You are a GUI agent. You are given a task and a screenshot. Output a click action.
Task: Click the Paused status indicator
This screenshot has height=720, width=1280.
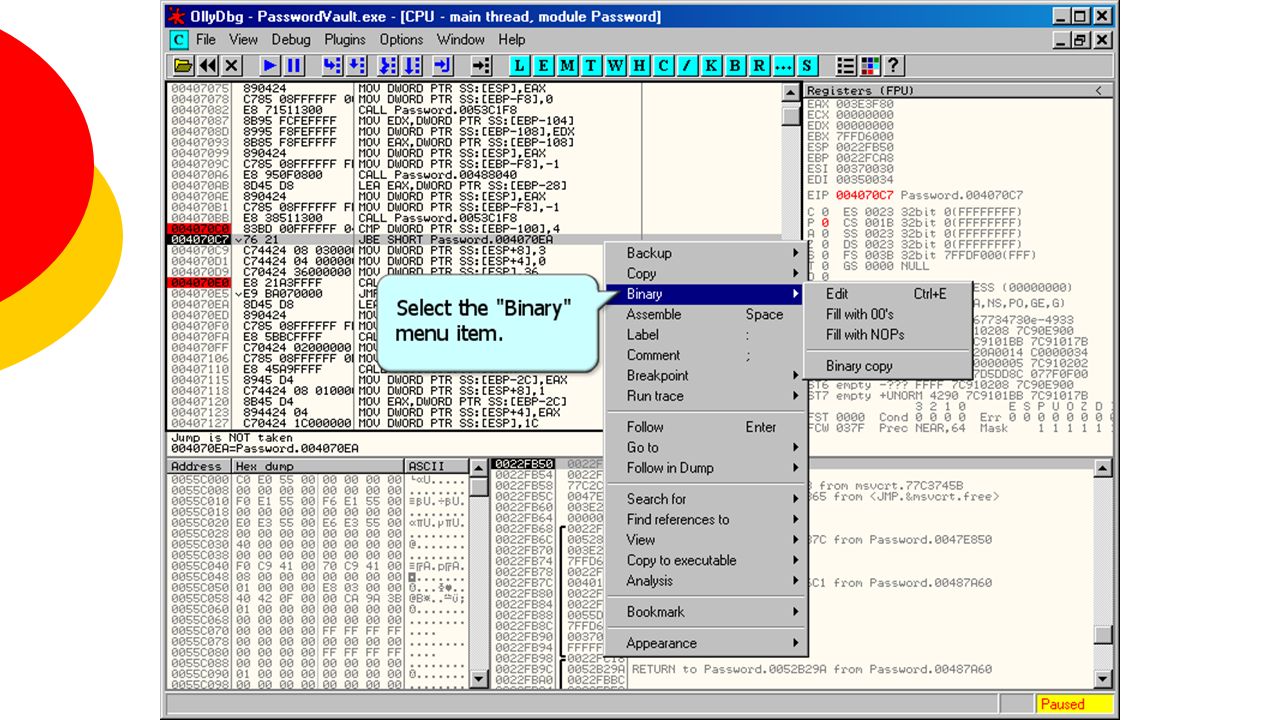coord(1074,704)
